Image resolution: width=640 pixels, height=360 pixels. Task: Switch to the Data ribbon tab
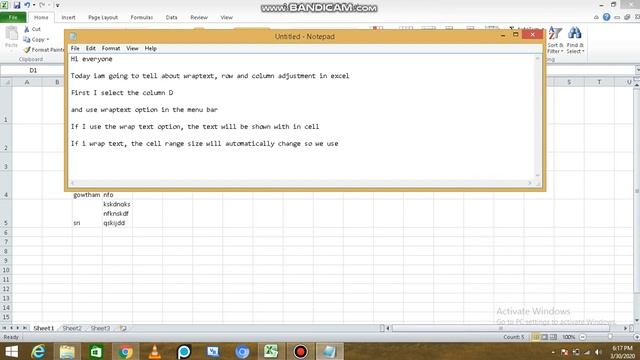(x=171, y=18)
